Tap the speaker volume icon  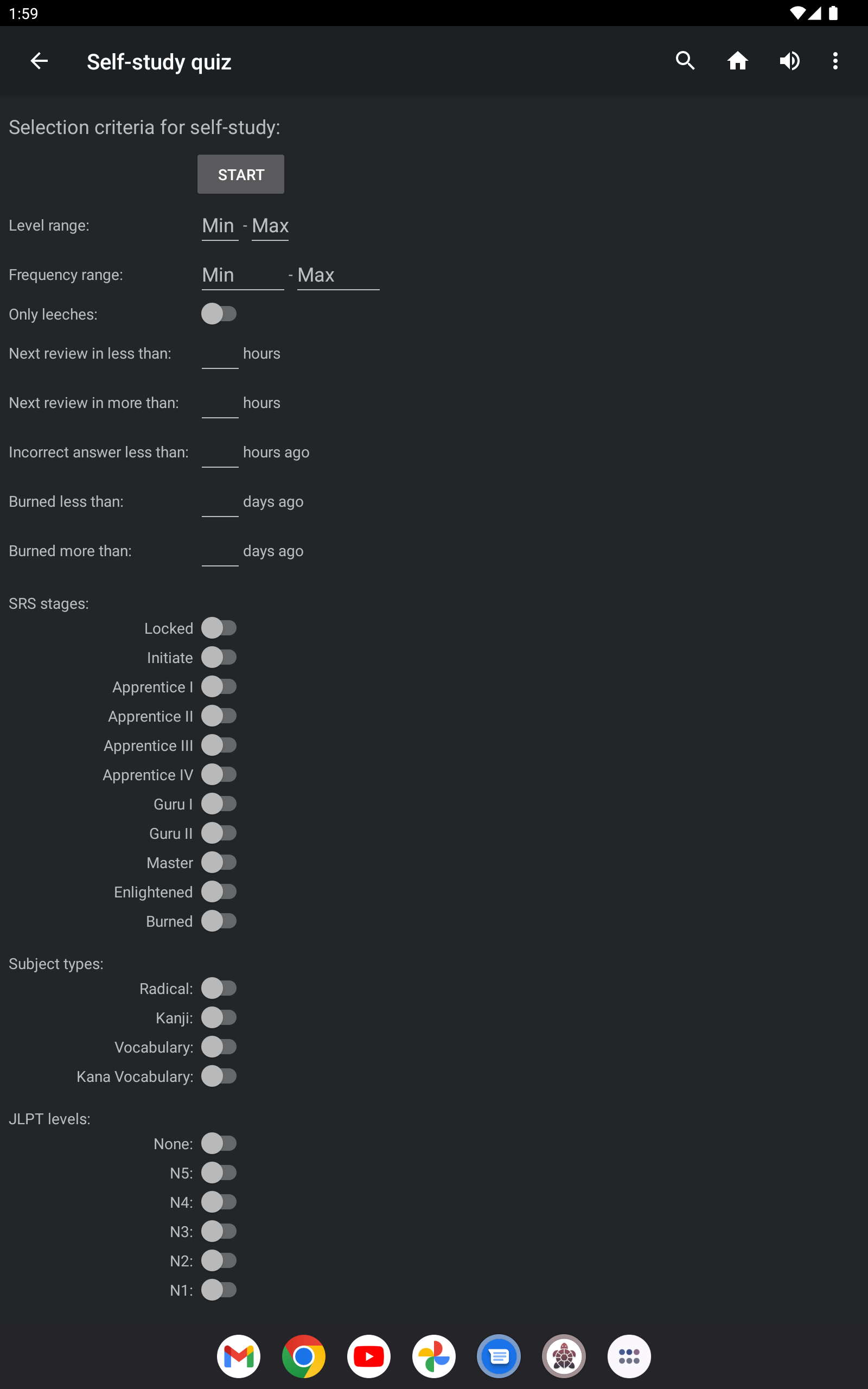[789, 61]
